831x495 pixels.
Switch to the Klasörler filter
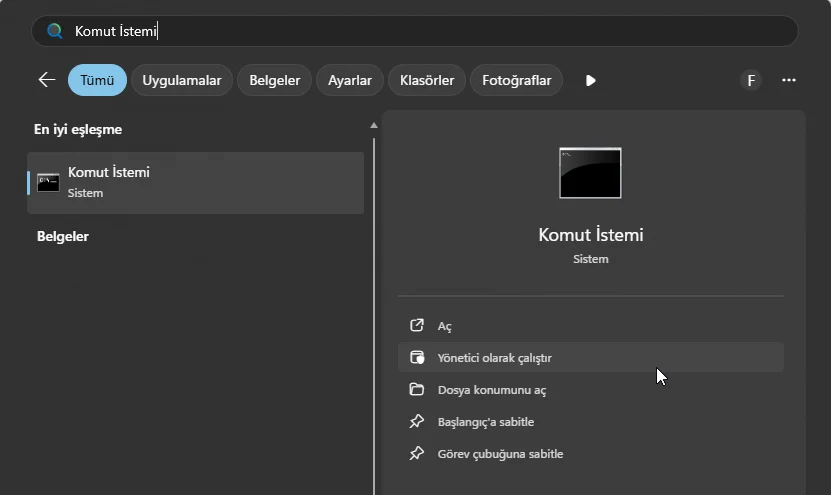(427, 80)
